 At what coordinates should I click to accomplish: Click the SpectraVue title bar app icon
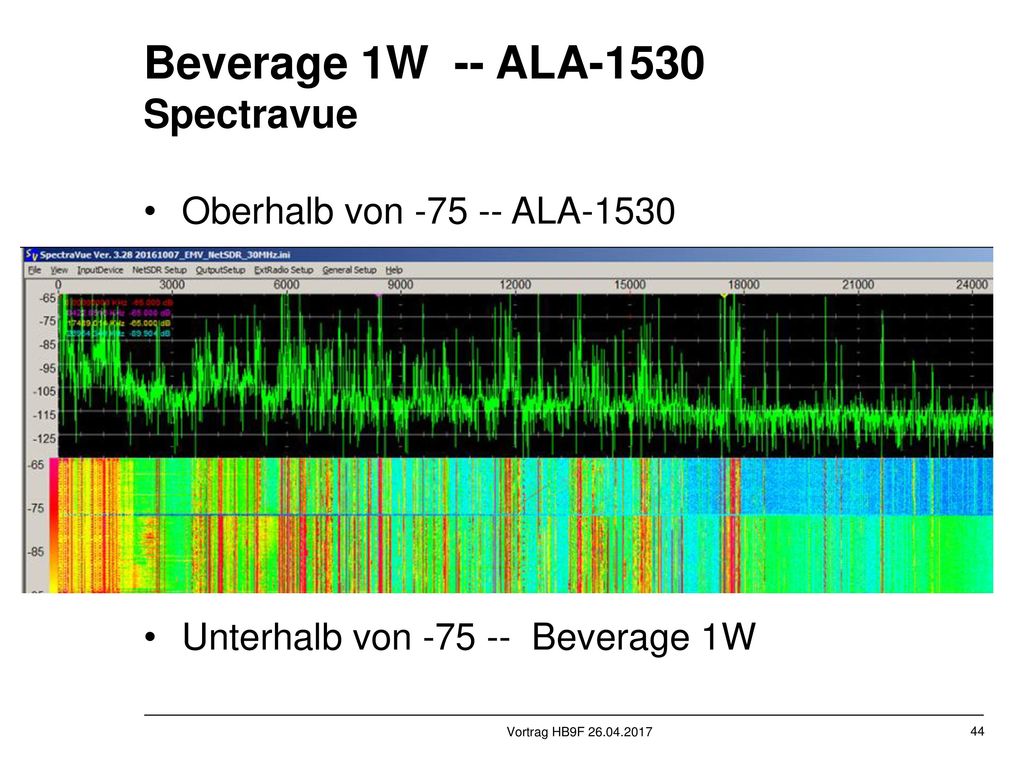tap(32, 255)
